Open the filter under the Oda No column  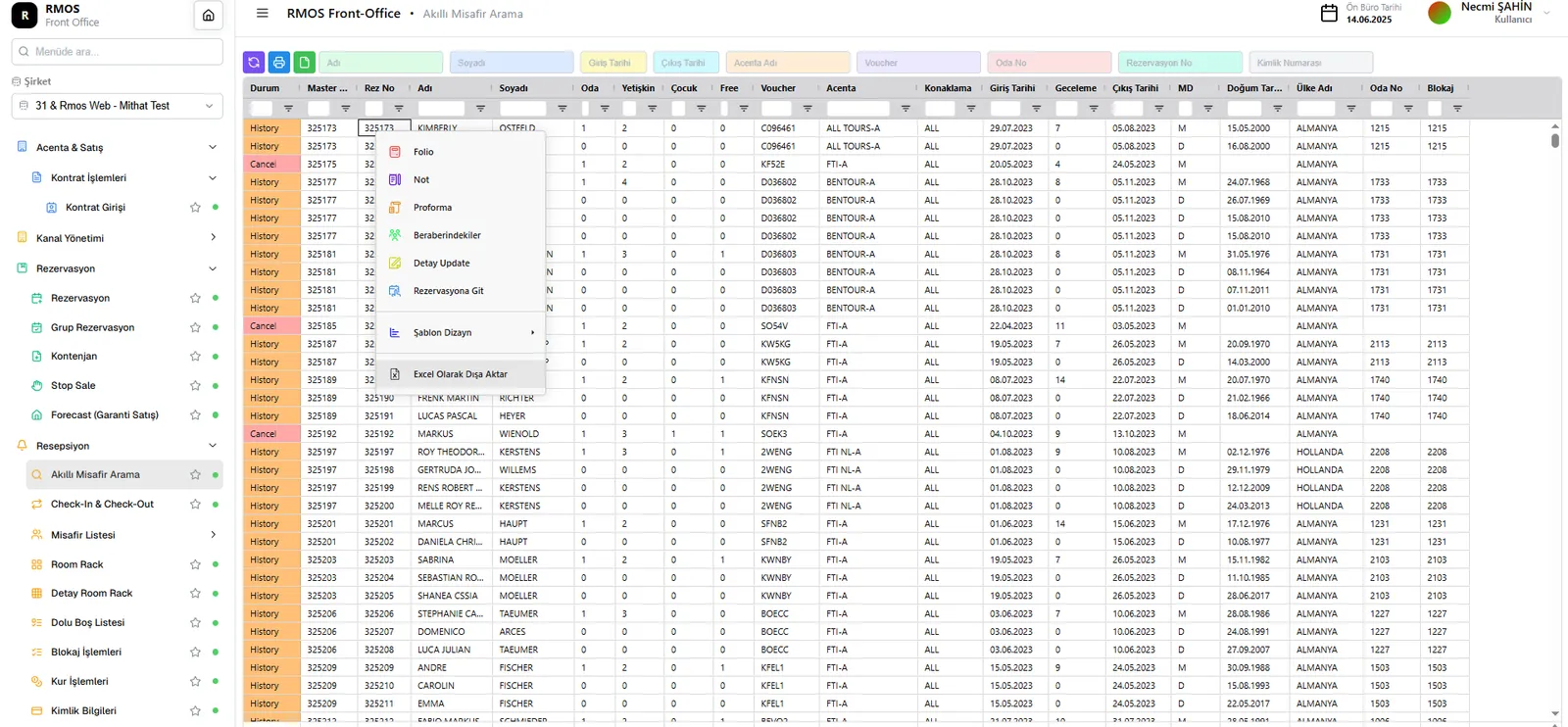1408,109
